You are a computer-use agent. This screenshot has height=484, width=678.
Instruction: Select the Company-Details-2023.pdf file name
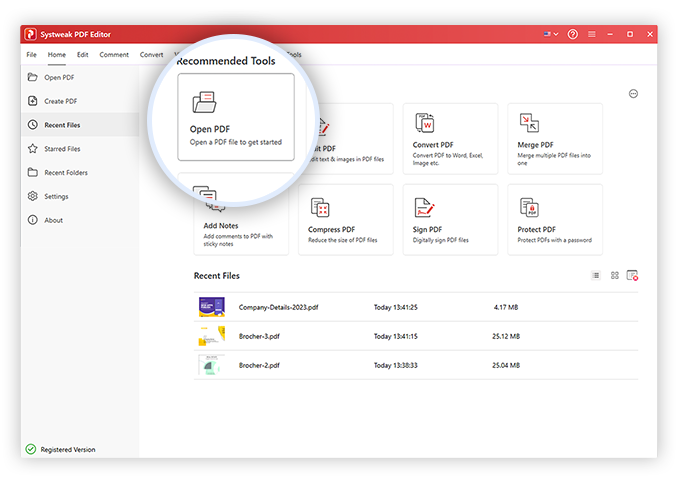point(278,308)
